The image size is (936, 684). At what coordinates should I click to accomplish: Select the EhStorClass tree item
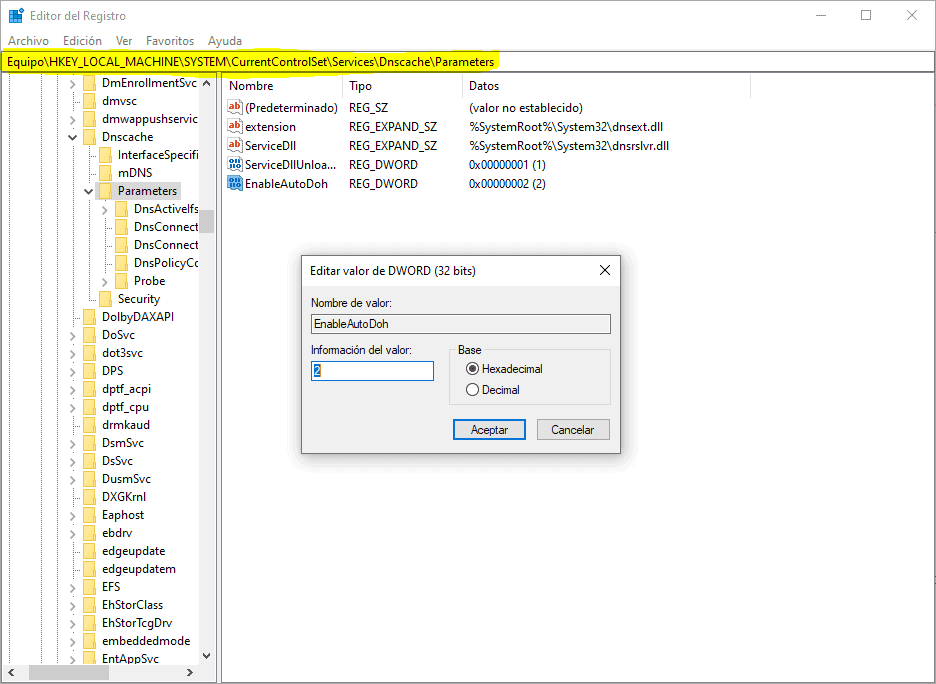coord(133,605)
